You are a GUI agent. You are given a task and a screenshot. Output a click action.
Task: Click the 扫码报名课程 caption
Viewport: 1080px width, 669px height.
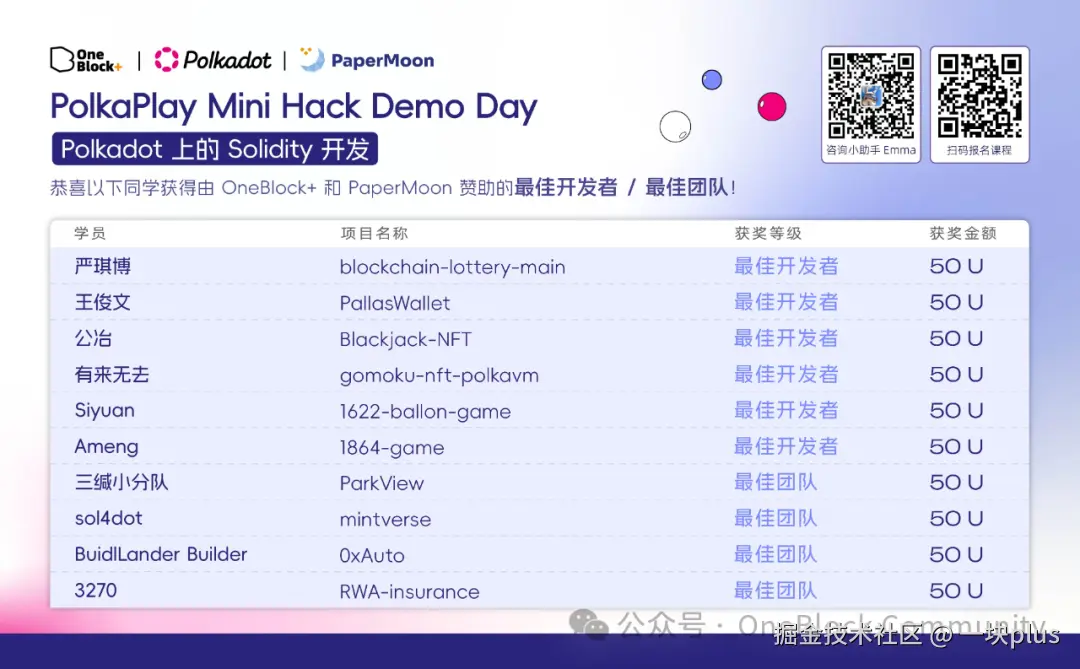click(x=979, y=150)
